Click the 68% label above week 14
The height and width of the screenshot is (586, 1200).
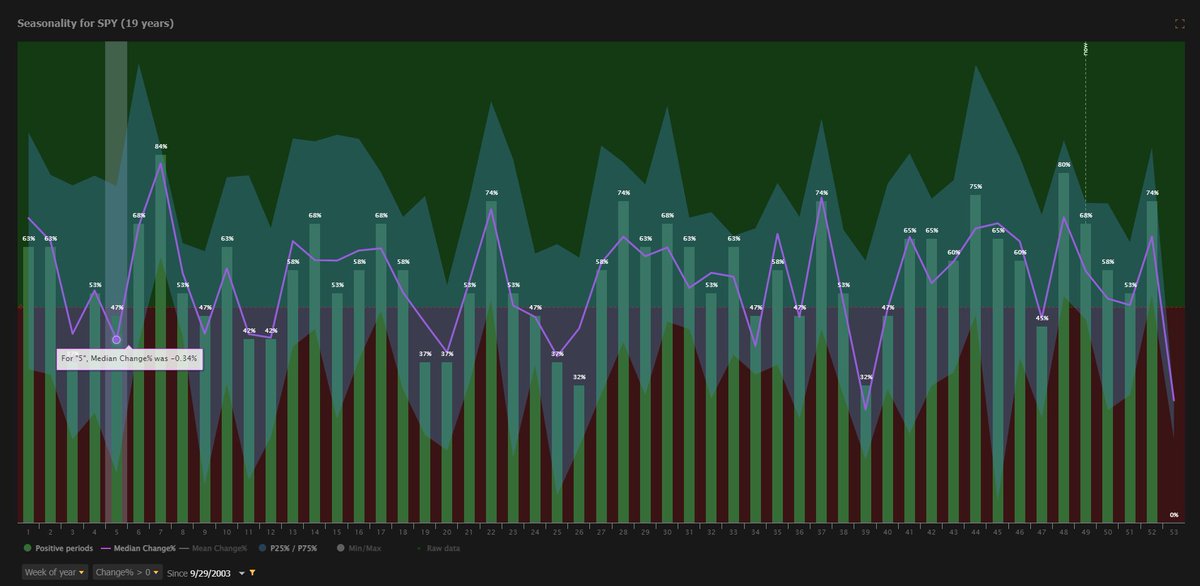pyautogui.click(x=315, y=216)
